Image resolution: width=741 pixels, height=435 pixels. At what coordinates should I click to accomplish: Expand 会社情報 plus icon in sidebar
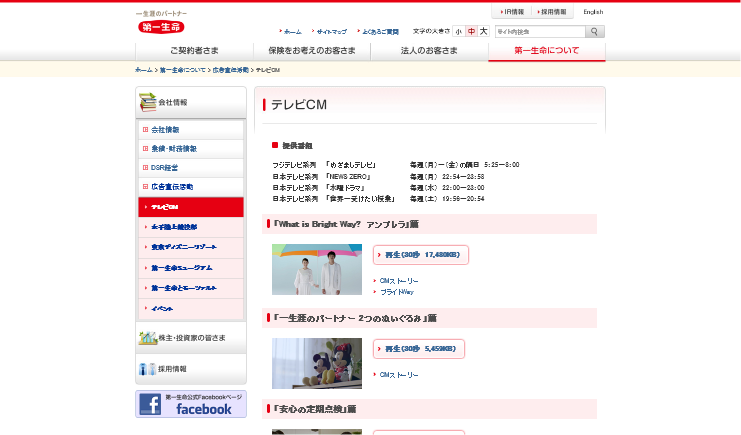click(146, 130)
